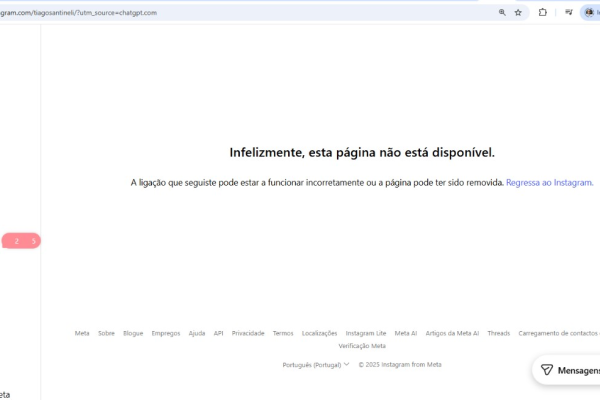The width and height of the screenshot is (600, 400).
Task: Go to the Blogue footer link
Action: [133, 333]
